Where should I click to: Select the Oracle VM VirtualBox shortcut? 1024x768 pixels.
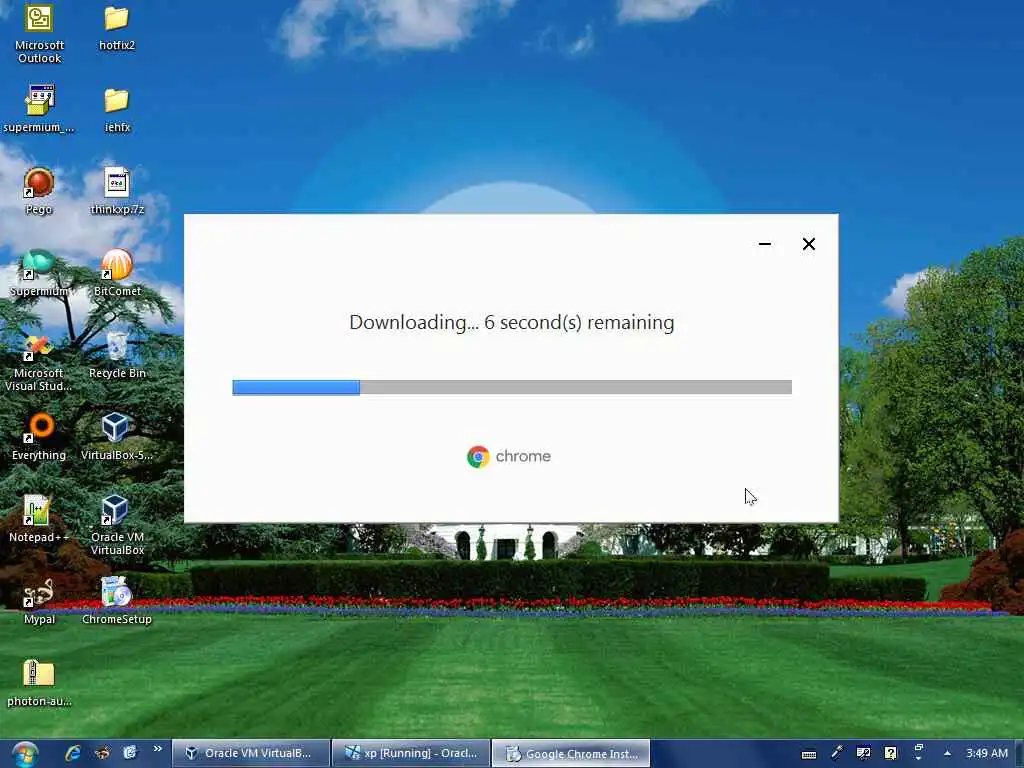117,526
